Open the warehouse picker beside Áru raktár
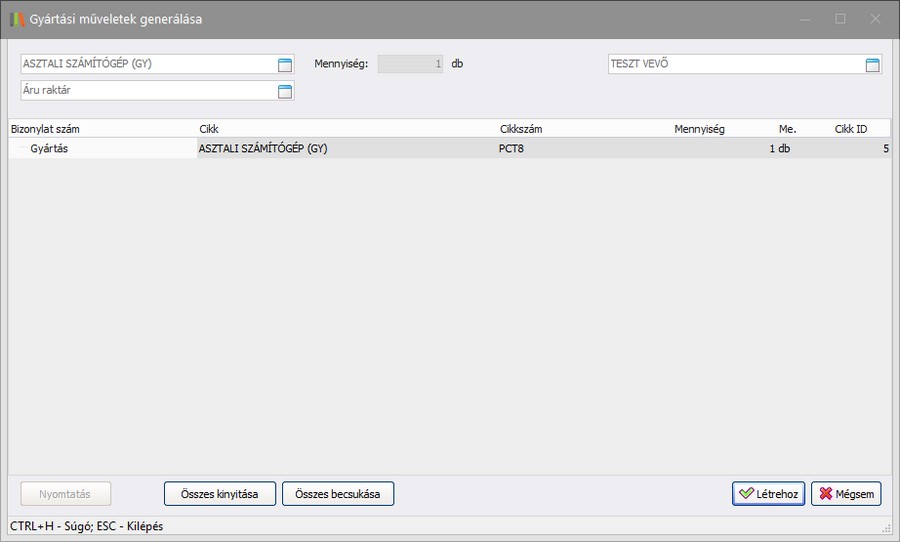The image size is (900, 542). 284,91
